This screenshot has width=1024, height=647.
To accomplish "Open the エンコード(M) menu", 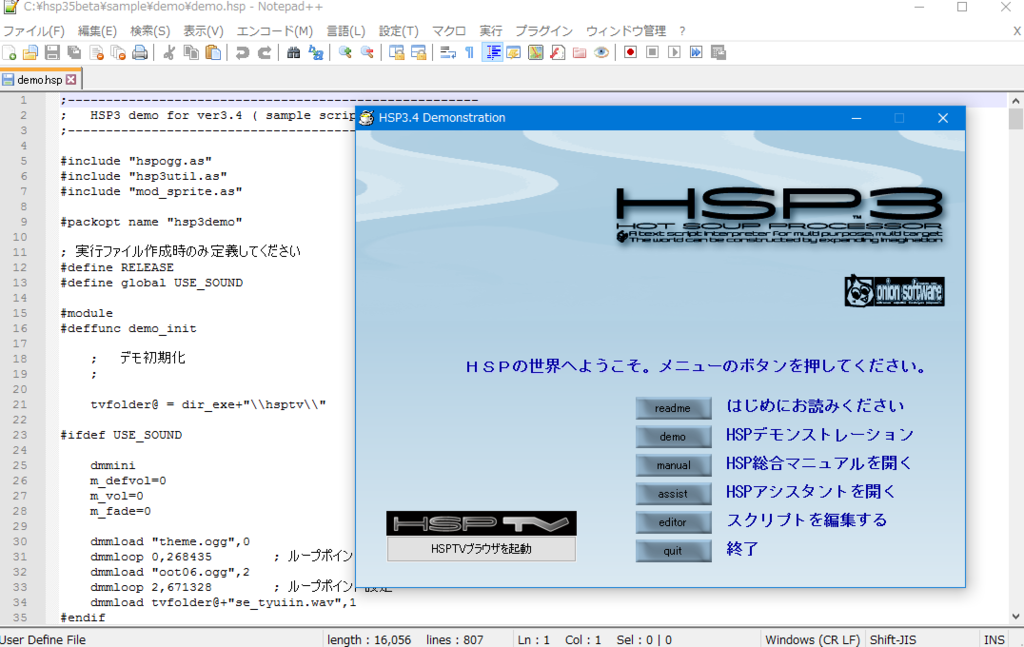I will pos(274,31).
